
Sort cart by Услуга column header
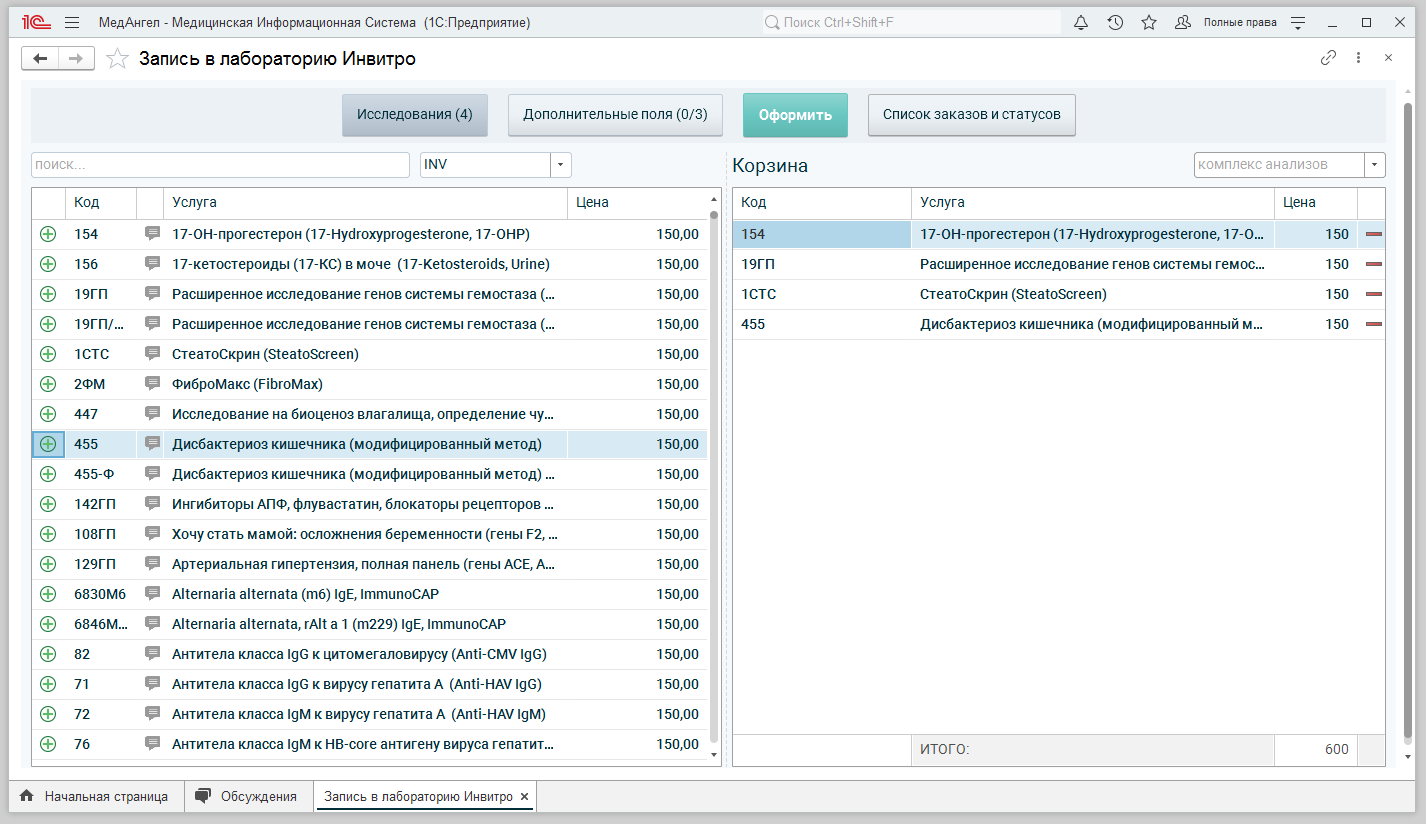point(1092,202)
